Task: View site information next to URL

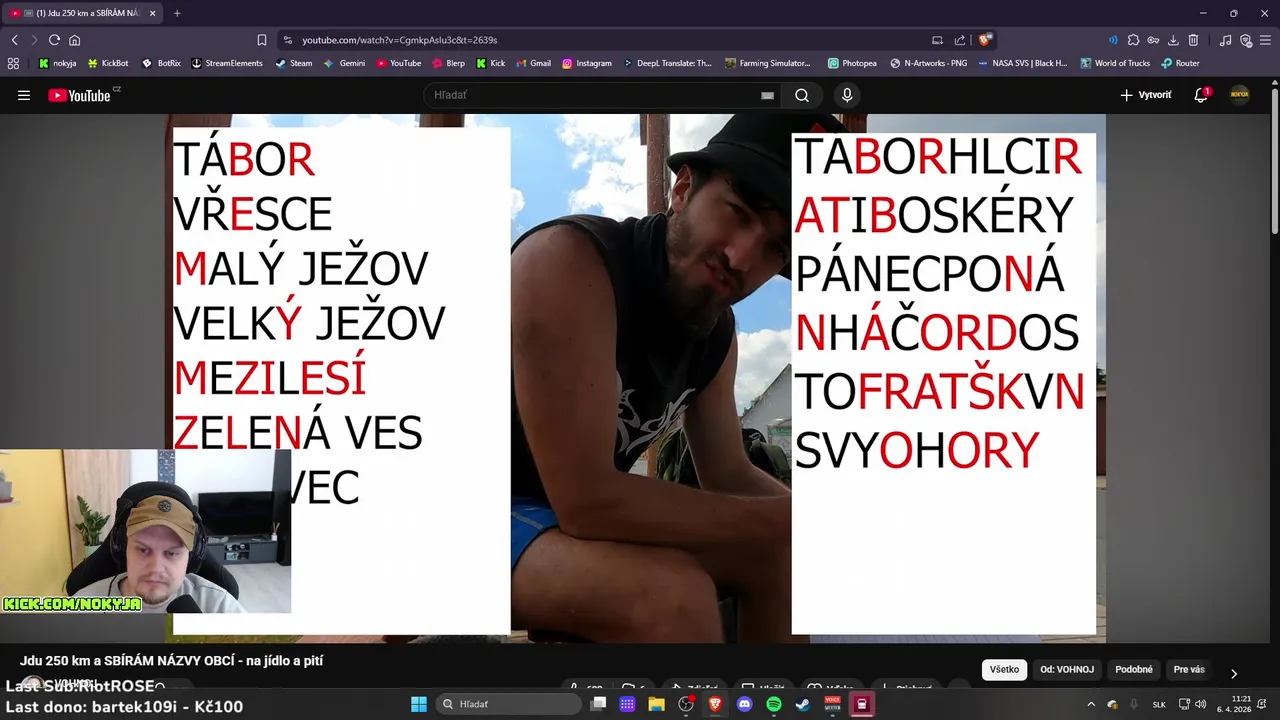Action: pos(288,40)
